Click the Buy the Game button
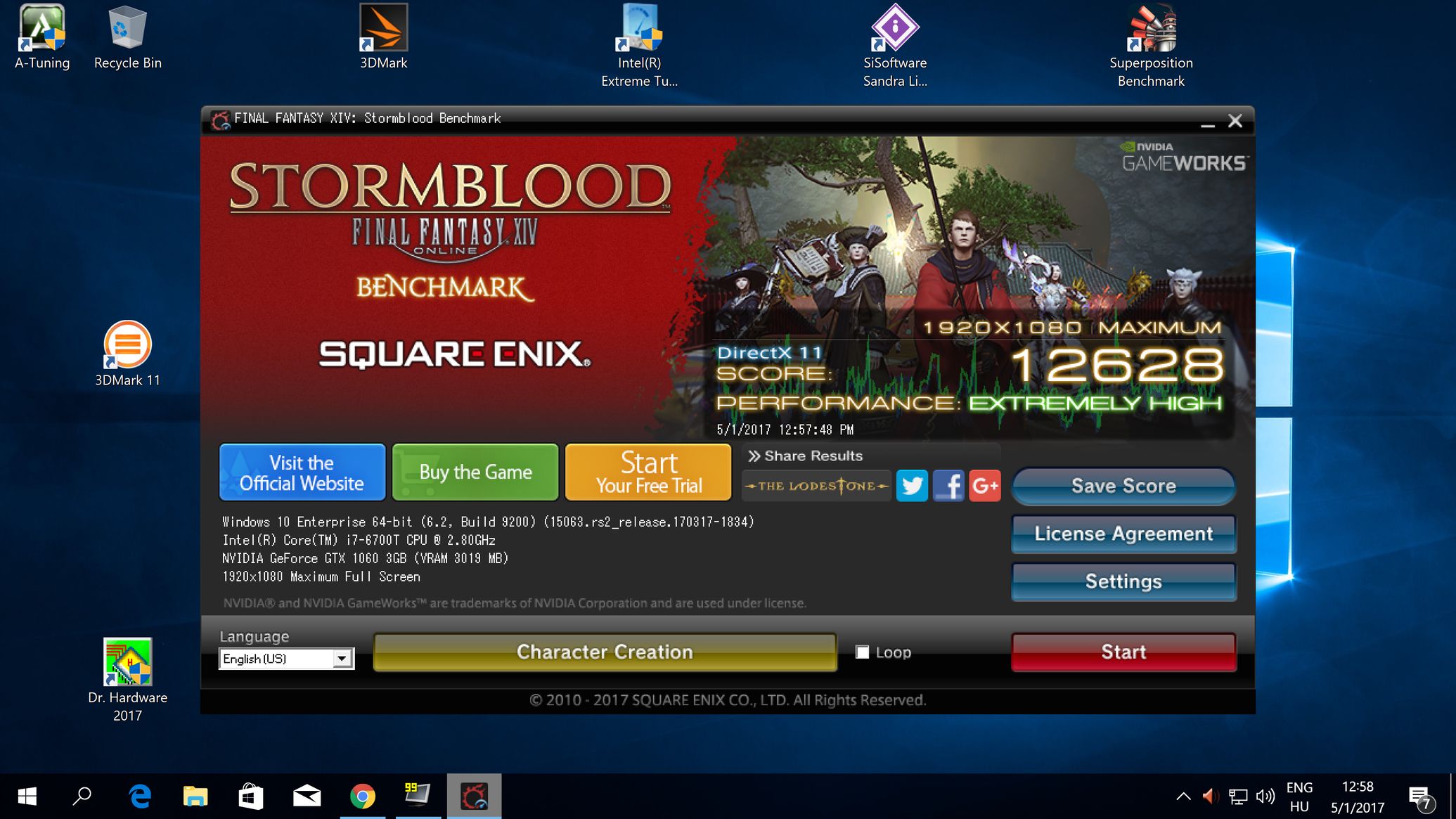1456x819 pixels. point(475,472)
